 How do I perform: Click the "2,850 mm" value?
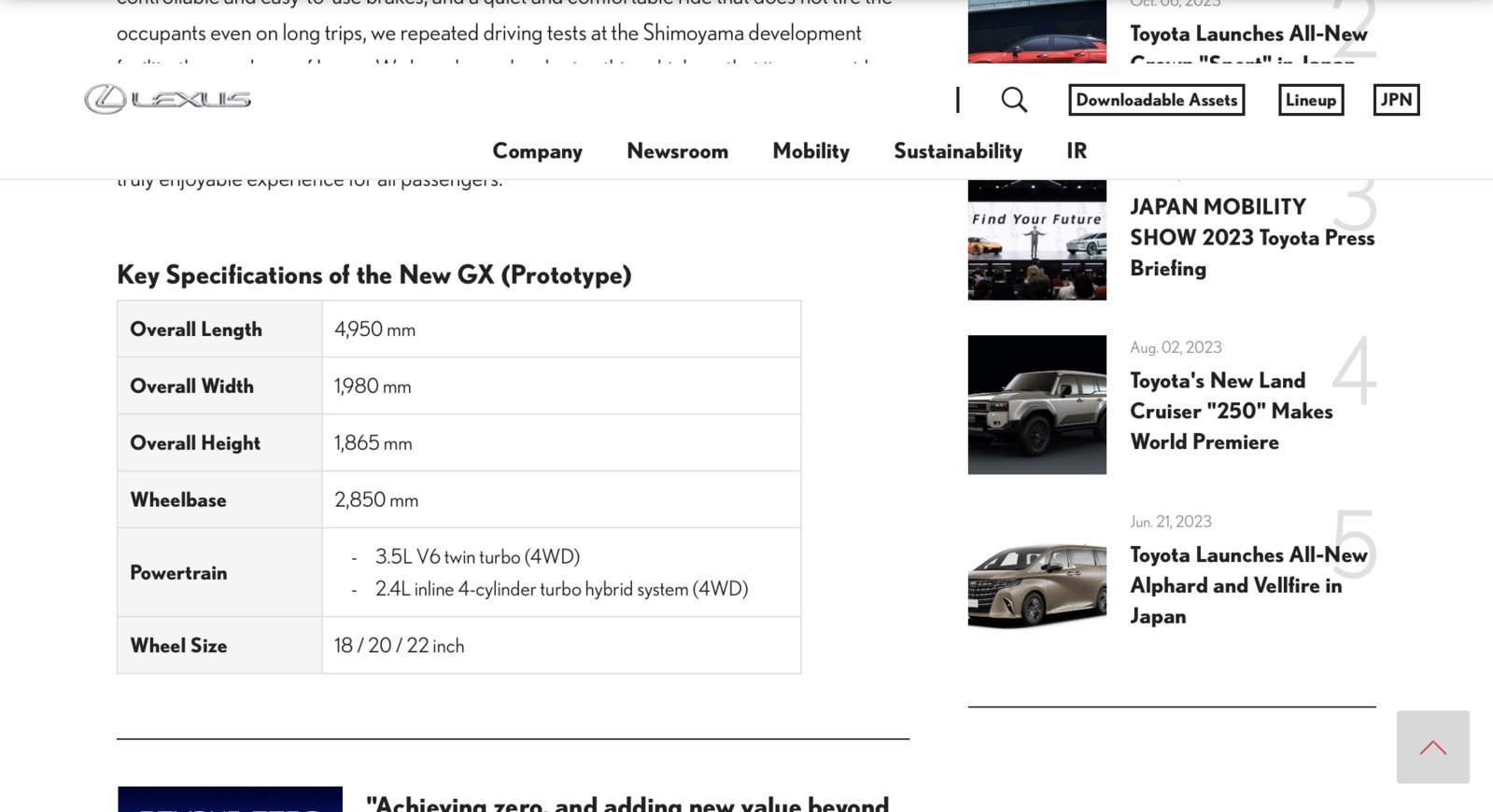click(376, 500)
